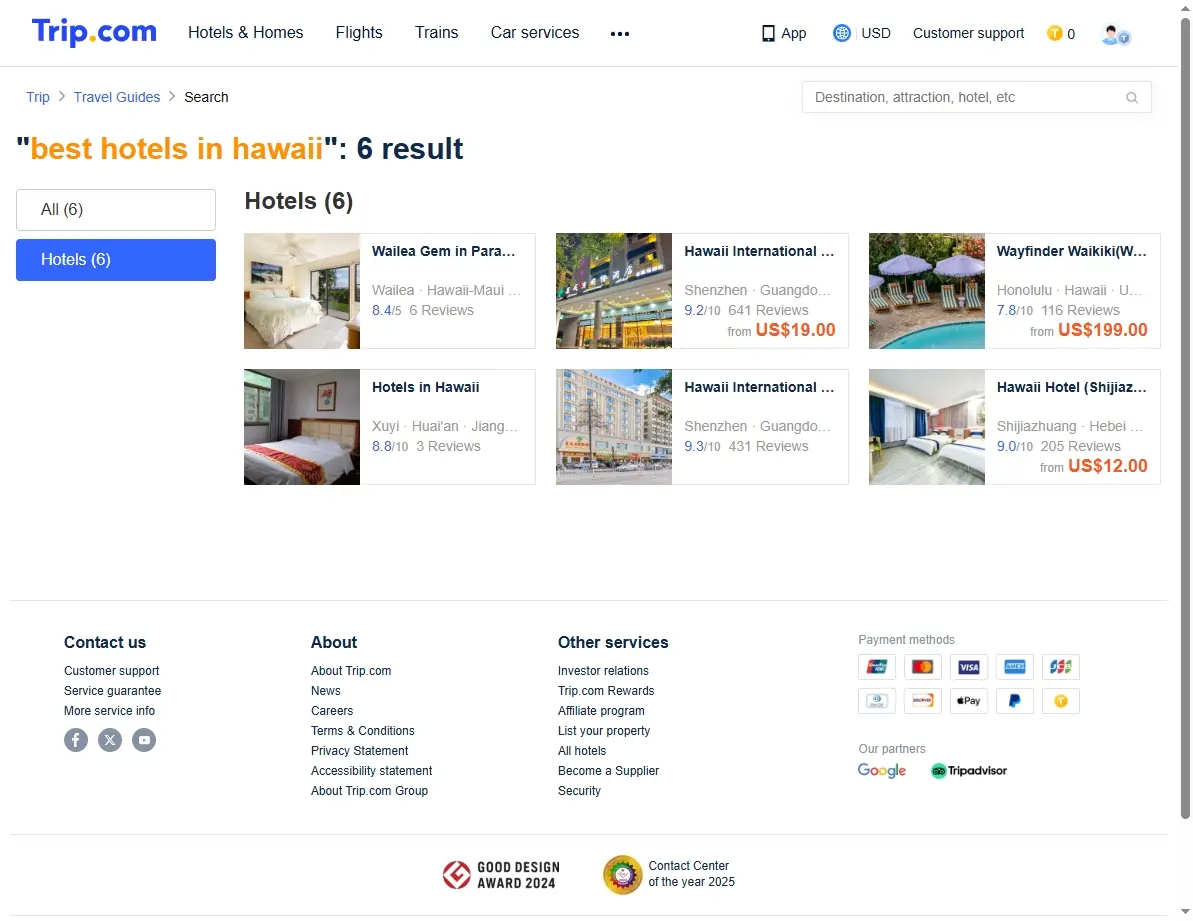Open Investor relations link
The width and height of the screenshot is (1193, 921).
point(603,671)
